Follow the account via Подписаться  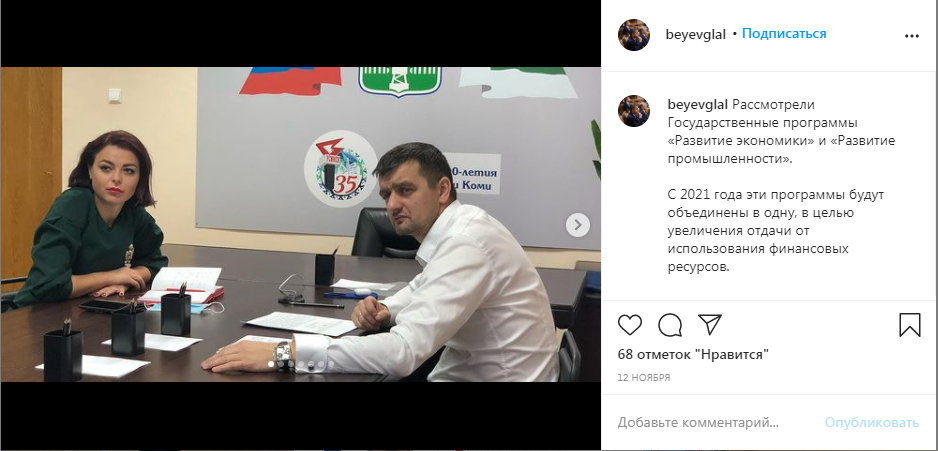[x=784, y=34]
